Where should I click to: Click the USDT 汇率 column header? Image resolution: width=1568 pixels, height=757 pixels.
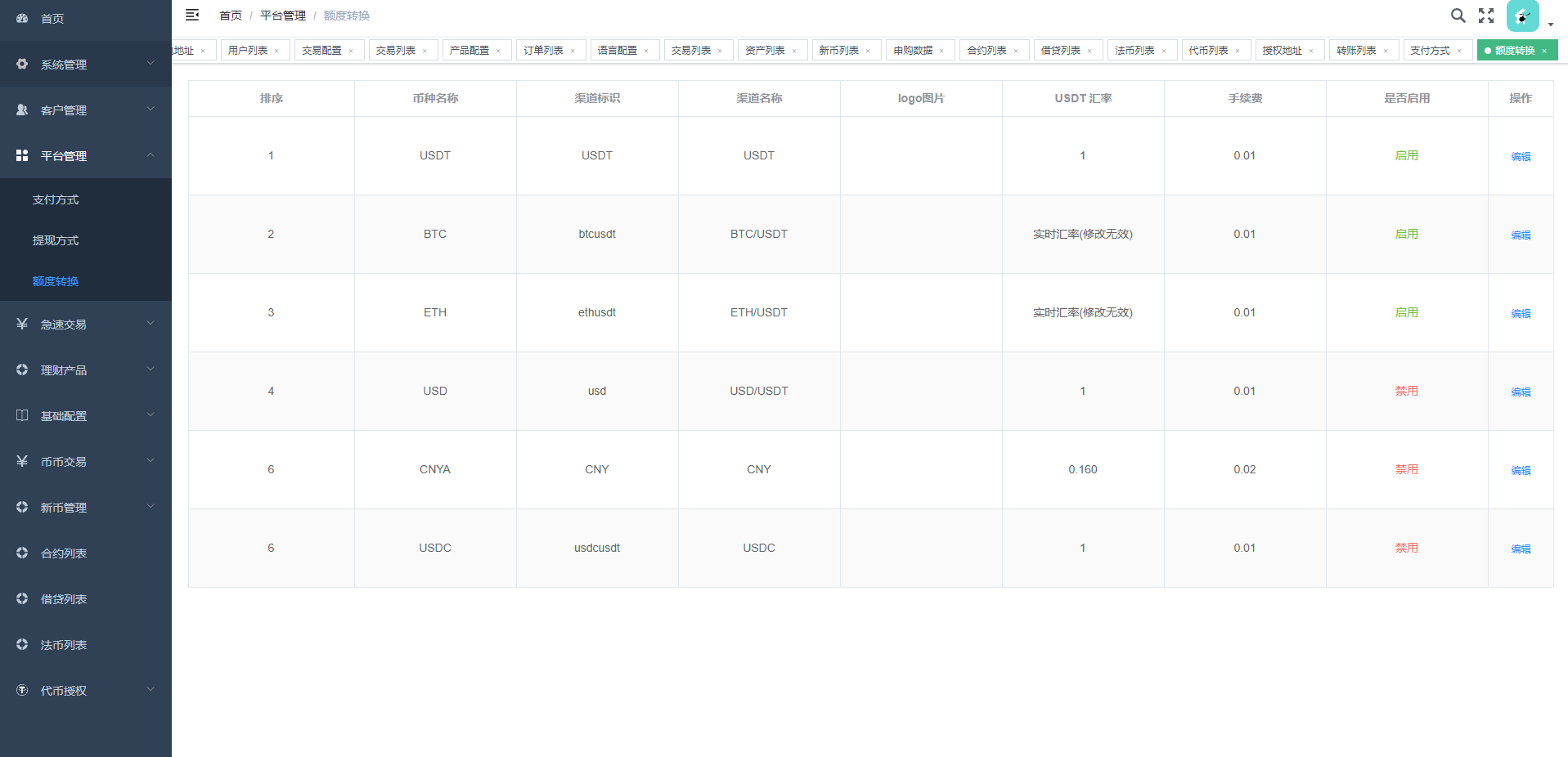coord(1082,98)
